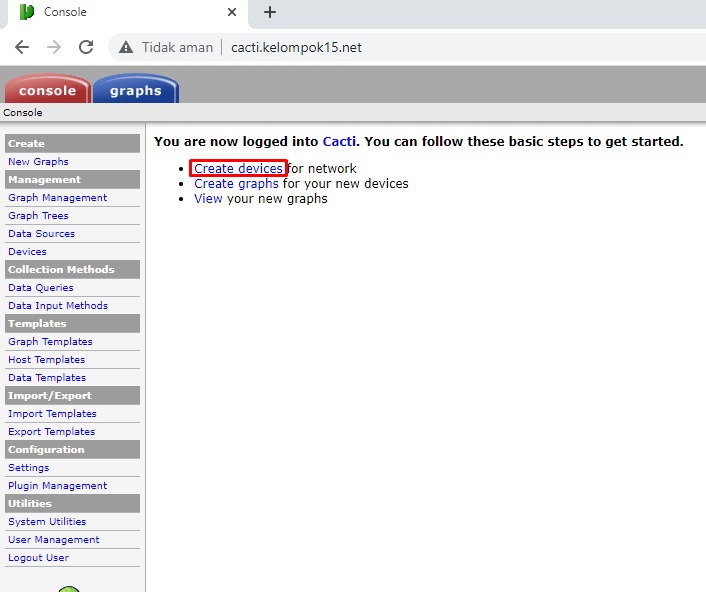
Task: Open Graph Trees
Action: coord(38,216)
